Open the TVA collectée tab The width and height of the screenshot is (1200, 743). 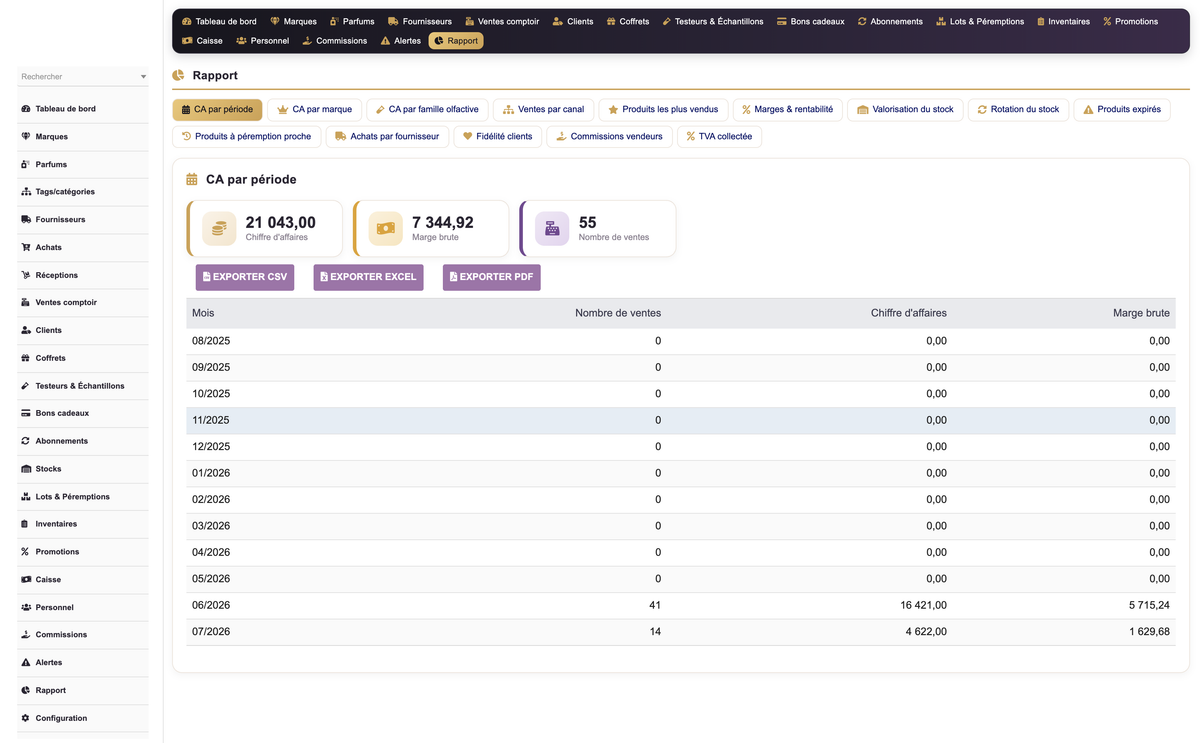[719, 137]
